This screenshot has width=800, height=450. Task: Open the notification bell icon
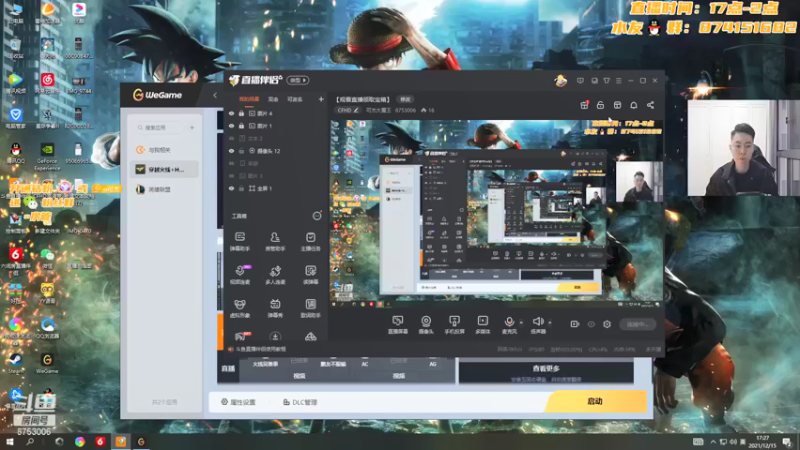634,105
